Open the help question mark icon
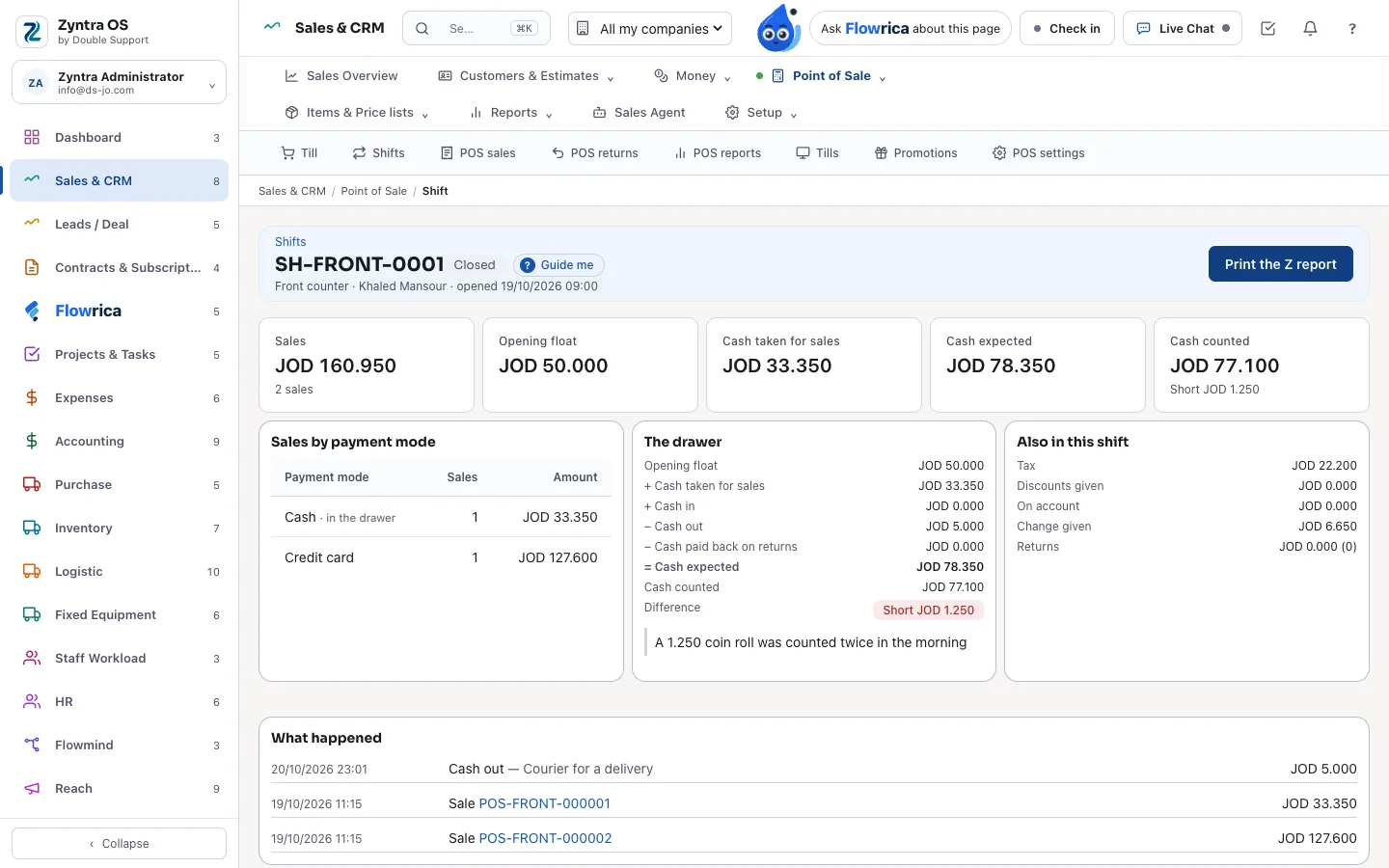 coord(1352,29)
